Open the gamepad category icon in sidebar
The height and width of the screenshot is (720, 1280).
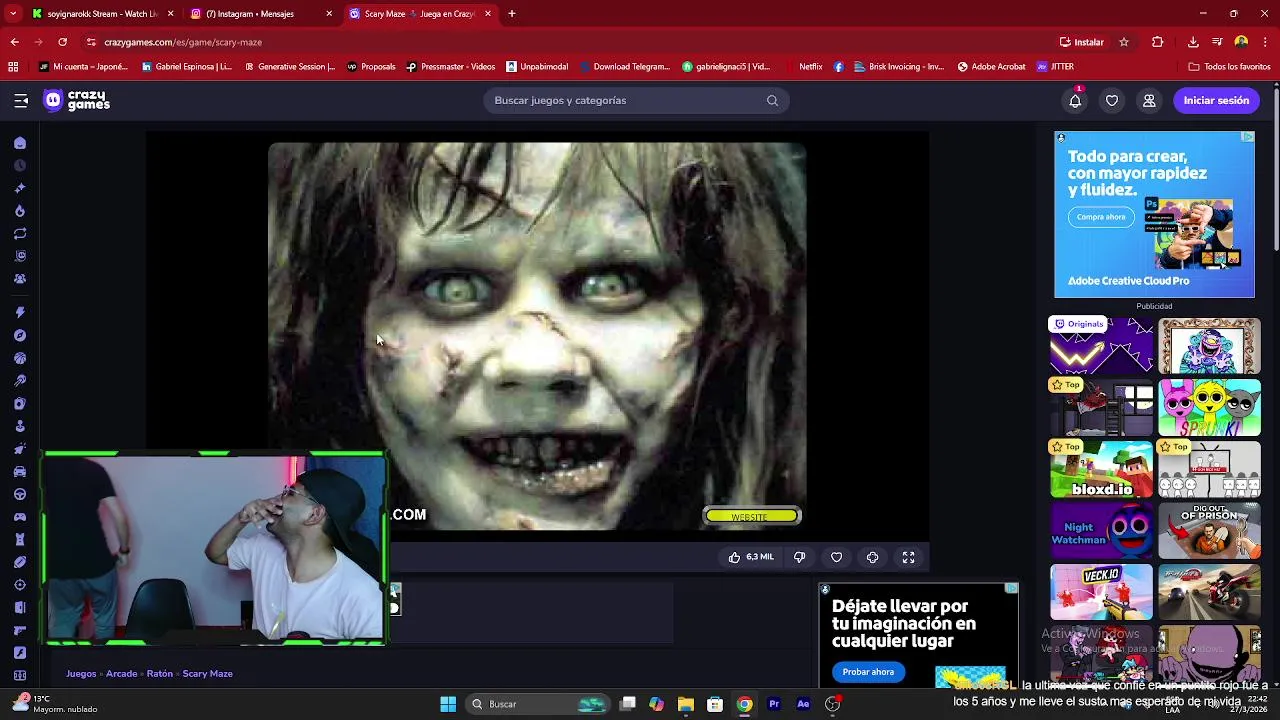pyautogui.click(x=20, y=517)
